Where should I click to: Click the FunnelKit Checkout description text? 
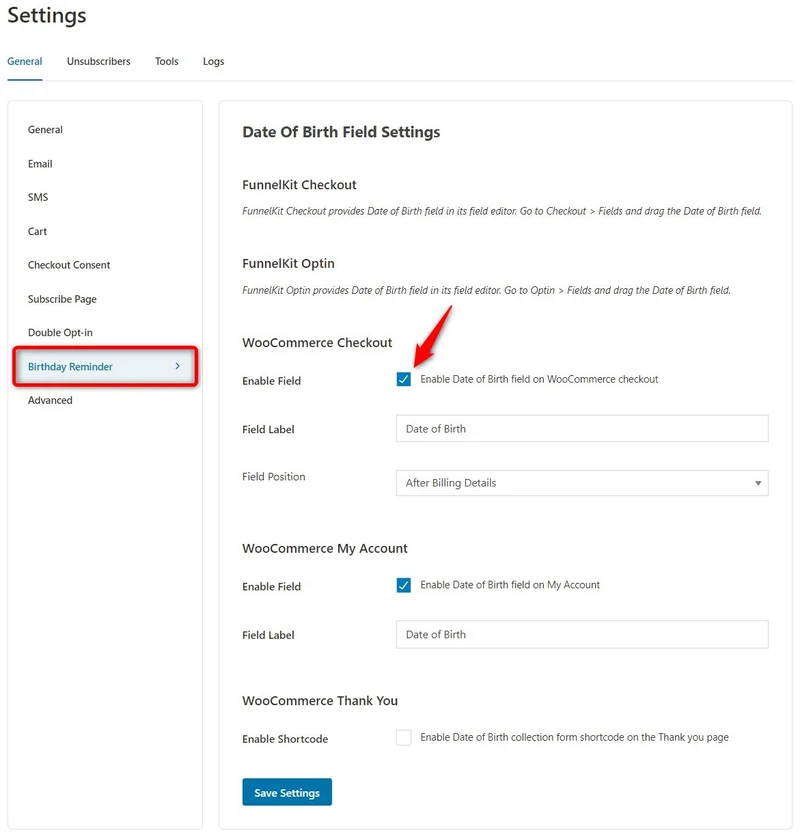point(502,211)
